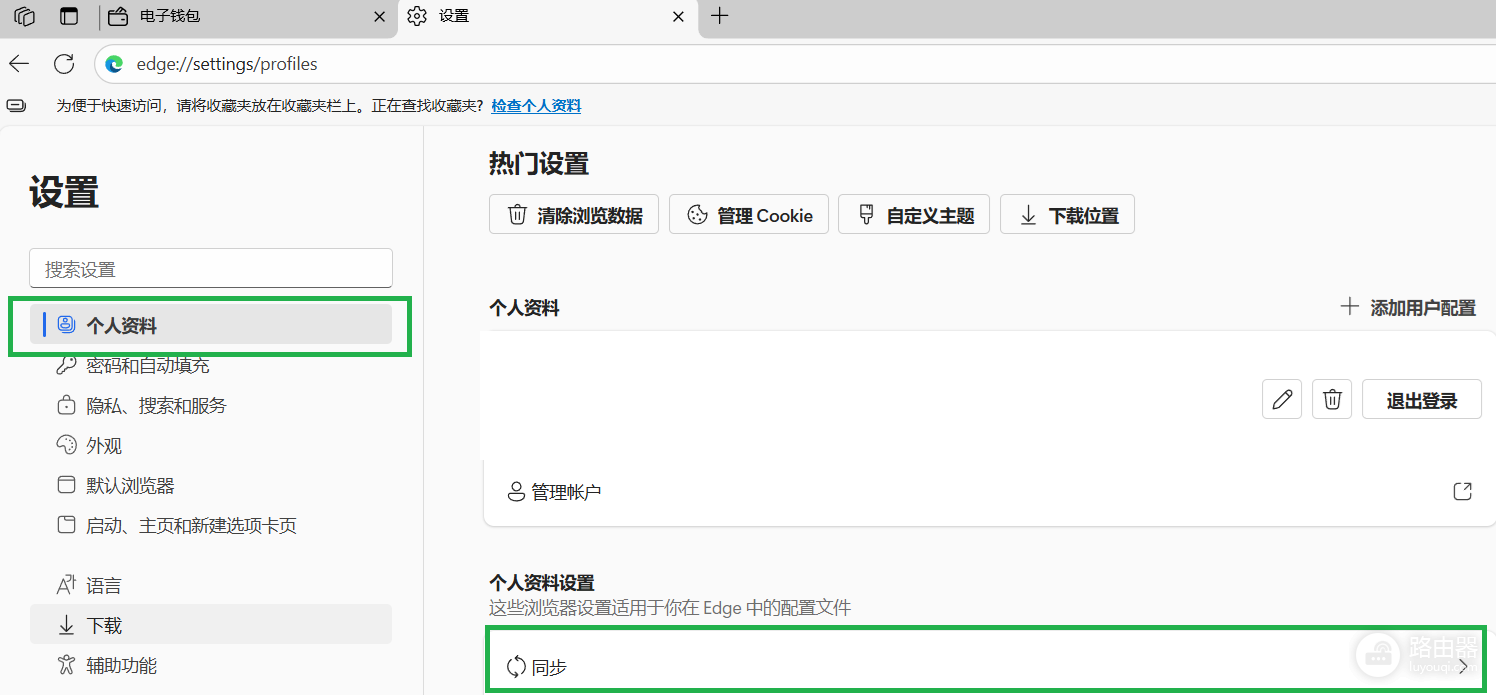Go back with the back arrow
This screenshot has height=695, width=1496.
pyautogui.click(x=19, y=64)
